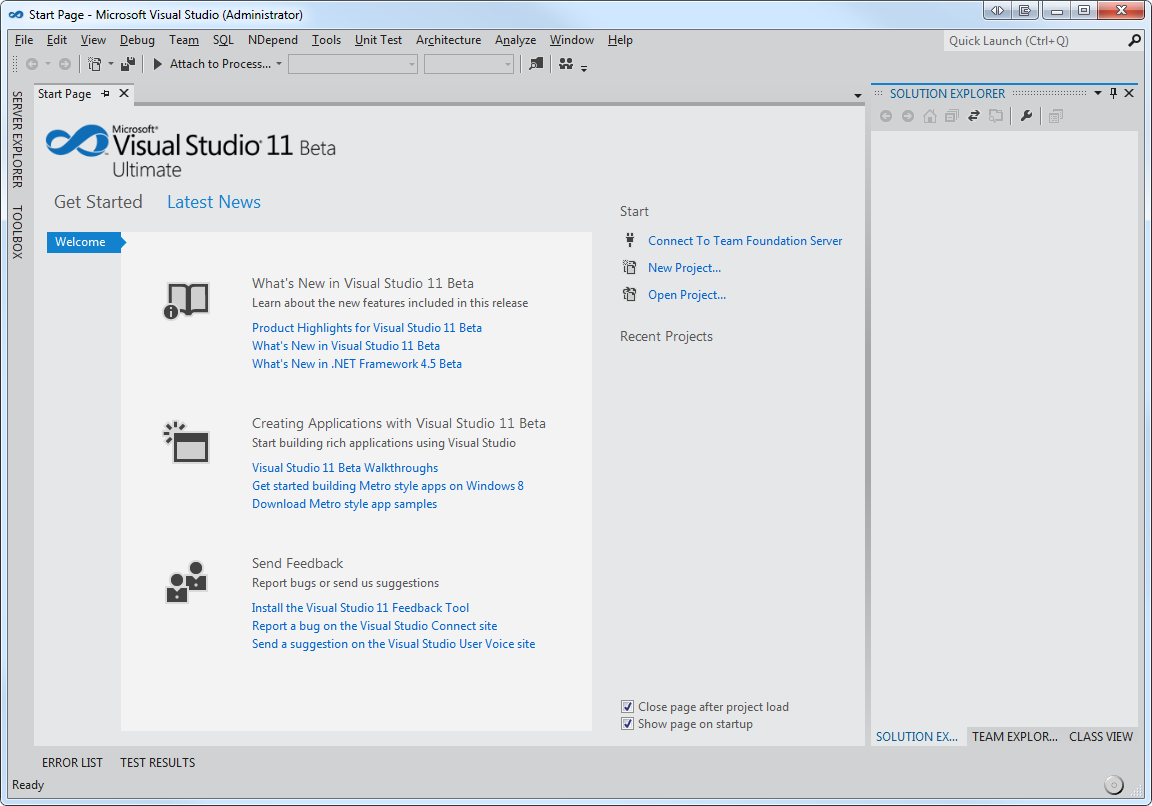Screen dimensions: 1152x806
Task: Click Connect To Team Foundation Server link
Action: [x=745, y=241]
